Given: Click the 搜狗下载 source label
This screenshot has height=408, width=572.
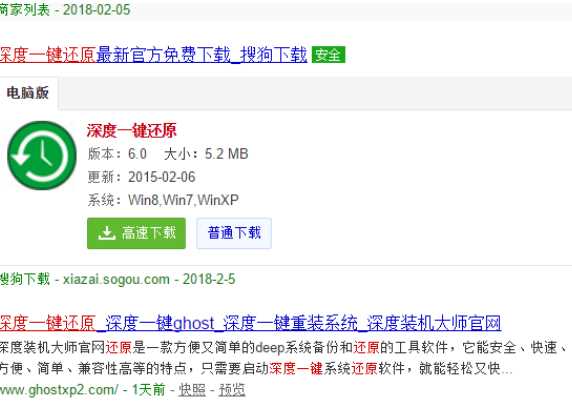Looking at the screenshot, I should point(24,279).
